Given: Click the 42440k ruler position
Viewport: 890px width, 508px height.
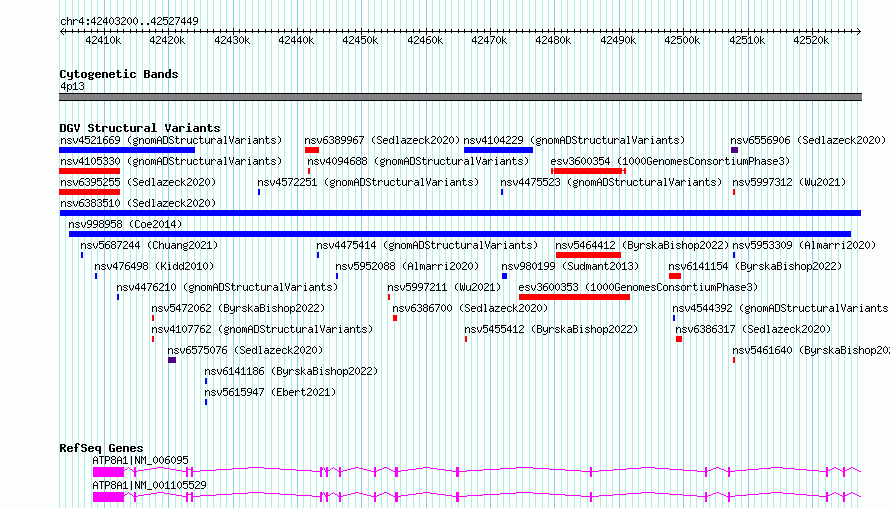Looking at the screenshot, I should coord(296,40).
